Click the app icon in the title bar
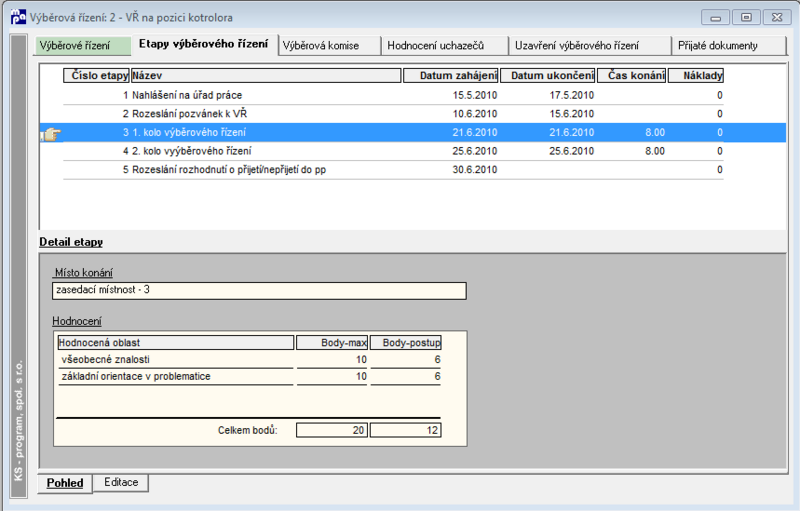 click(x=18, y=17)
